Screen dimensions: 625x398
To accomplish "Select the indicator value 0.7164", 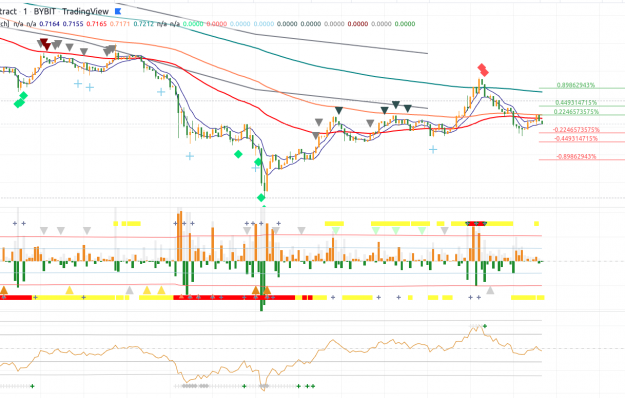I will coord(50,24).
